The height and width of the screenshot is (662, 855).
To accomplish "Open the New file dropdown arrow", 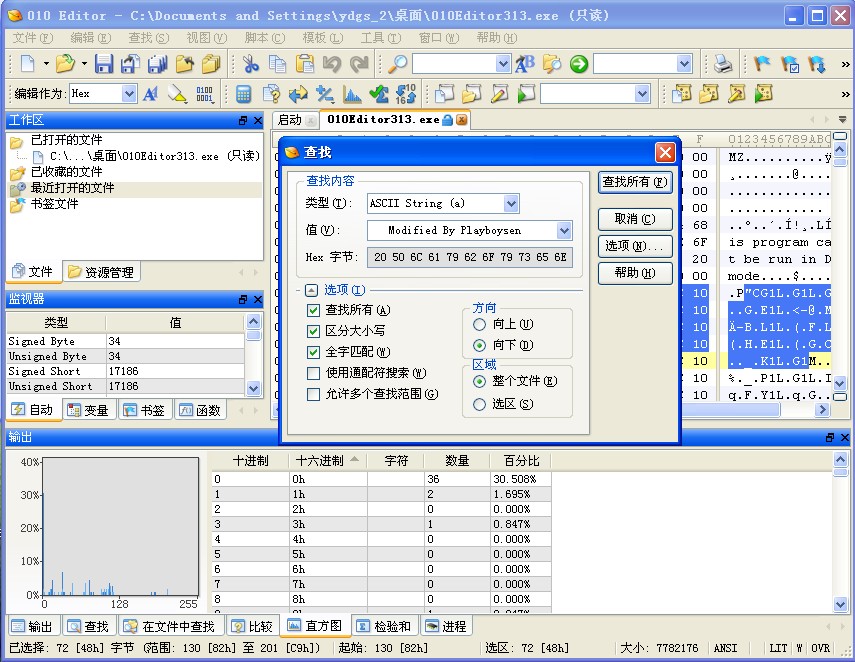I will [46, 64].
